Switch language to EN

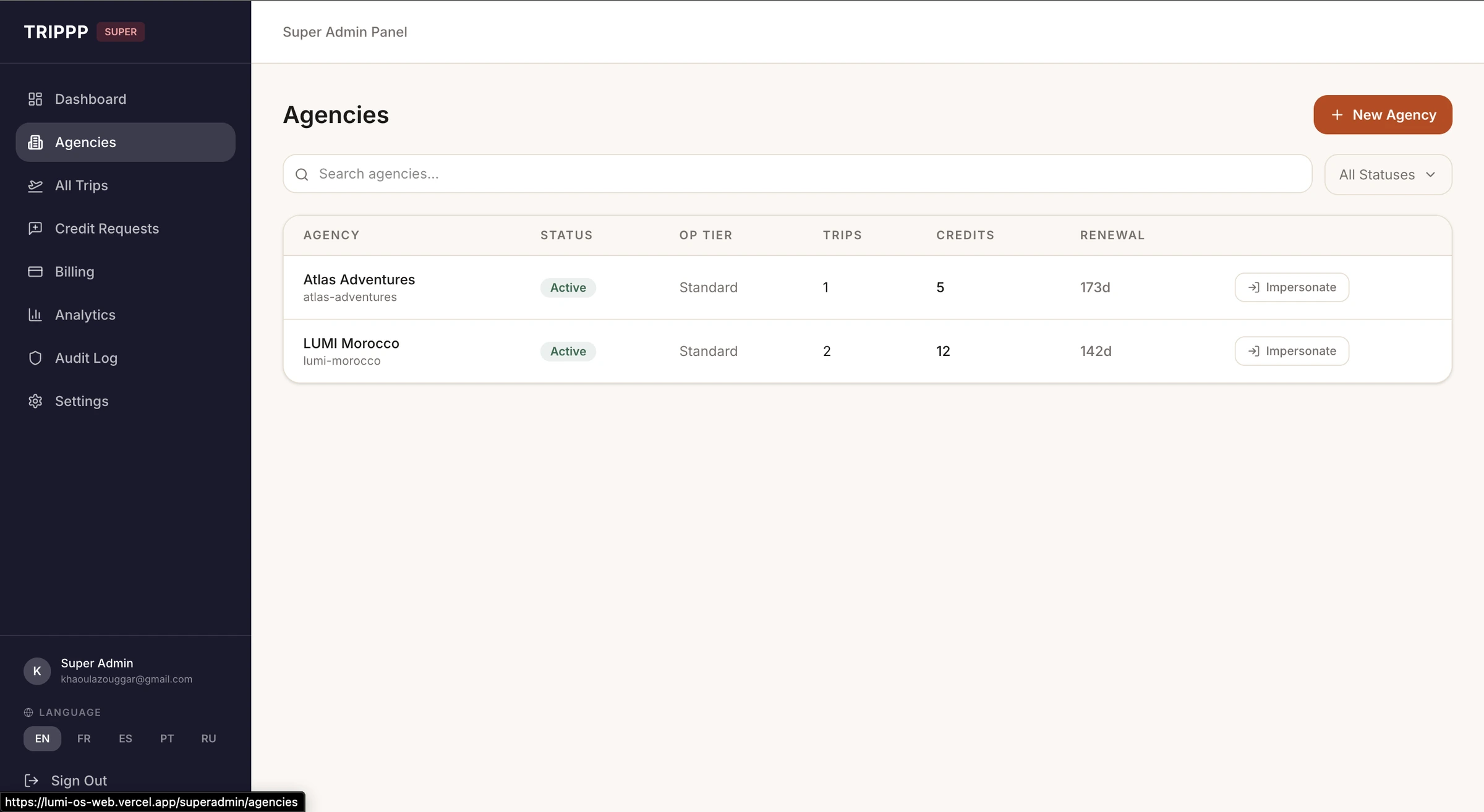(x=42, y=738)
